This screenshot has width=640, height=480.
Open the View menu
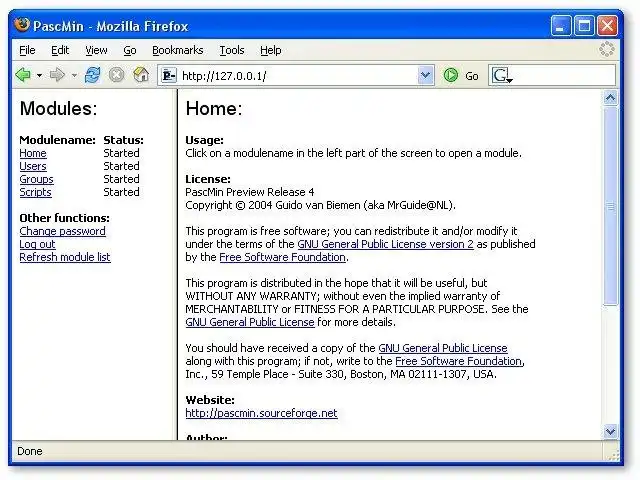96,50
